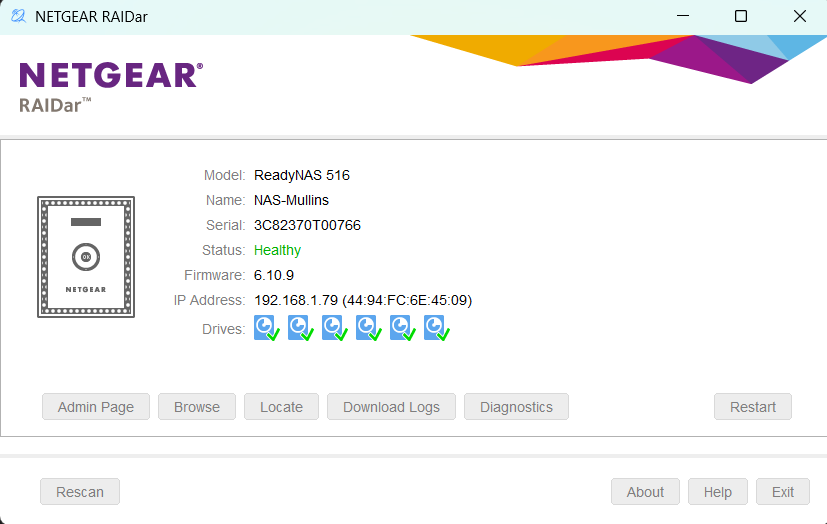Click the Exit button
827x524 pixels.
783,491
